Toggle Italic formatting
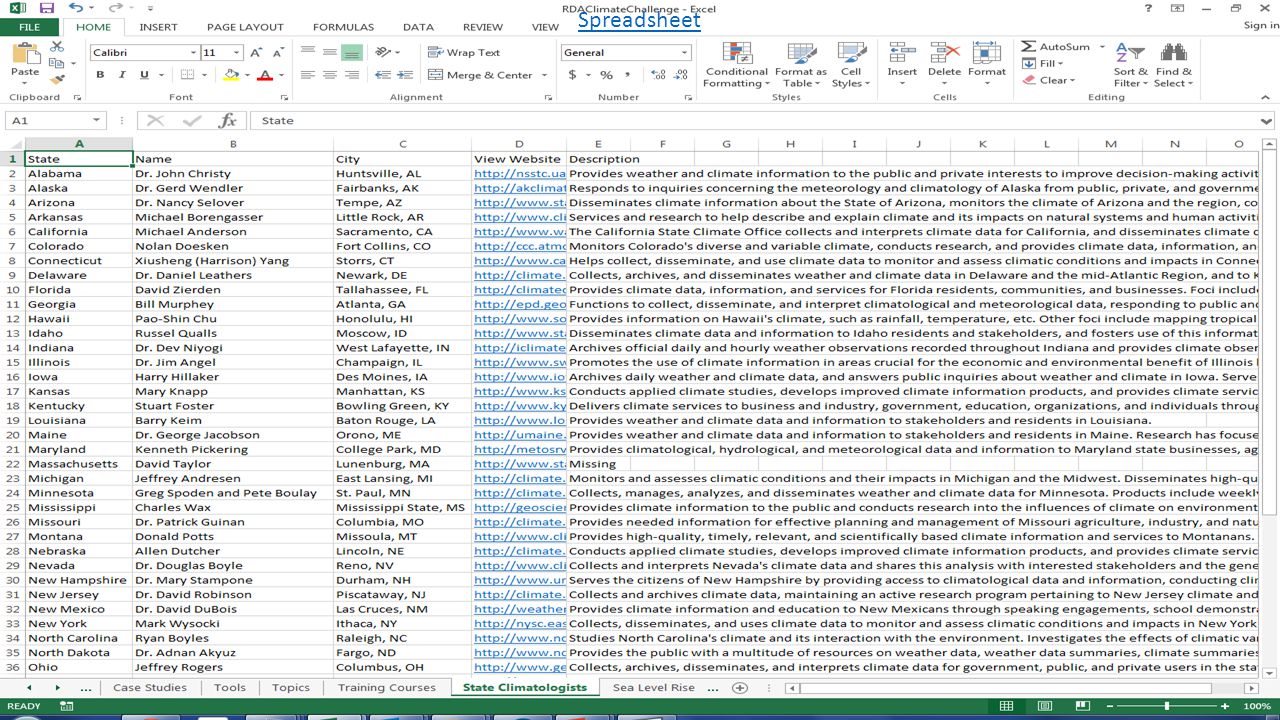 122,75
